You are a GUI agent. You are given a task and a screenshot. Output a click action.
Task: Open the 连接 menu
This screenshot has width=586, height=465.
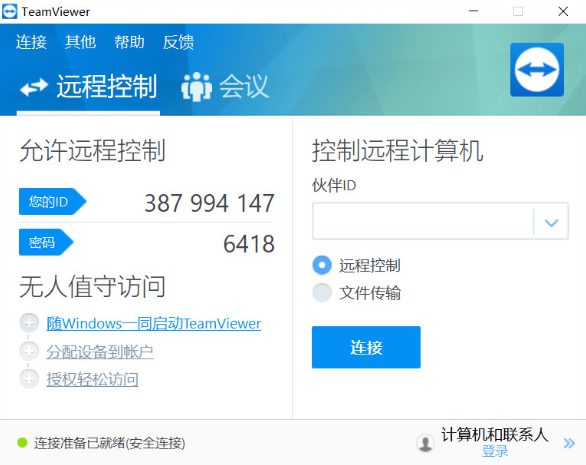(x=31, y=42)
